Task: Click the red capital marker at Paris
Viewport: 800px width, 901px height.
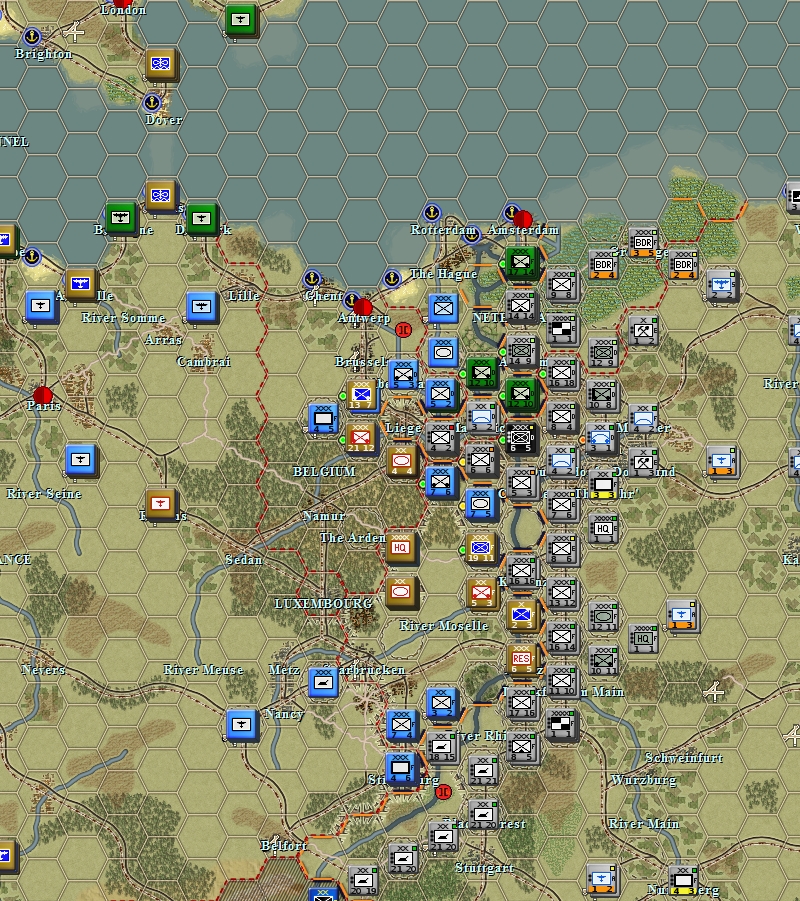Action: (x=43, y=395)
